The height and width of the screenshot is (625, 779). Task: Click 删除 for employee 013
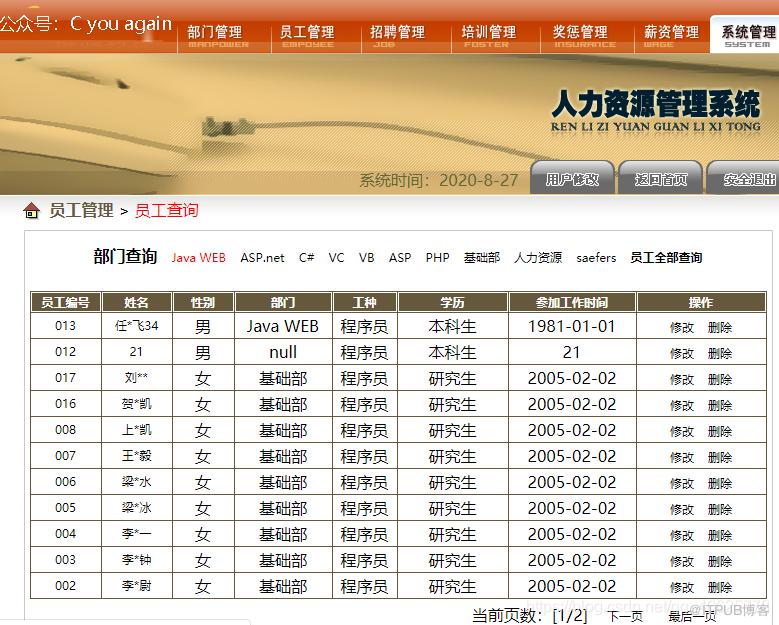[x=720, y=327]
